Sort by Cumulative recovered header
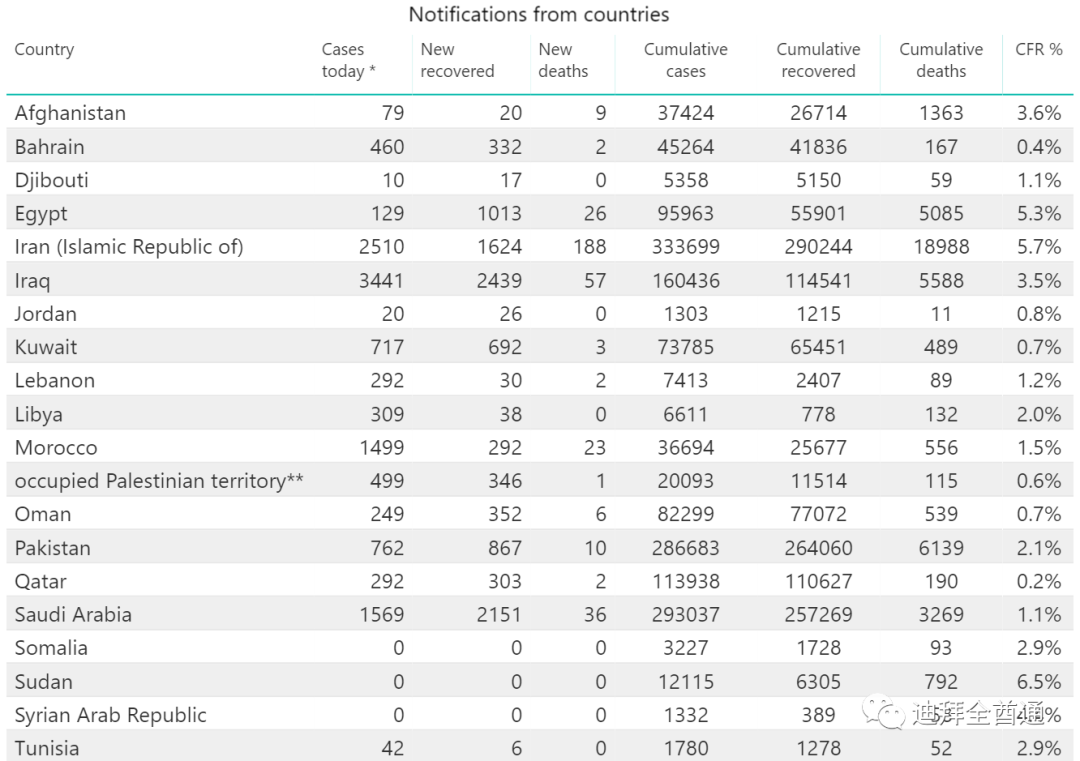The image size is (1080, 761). pos(818,60)
